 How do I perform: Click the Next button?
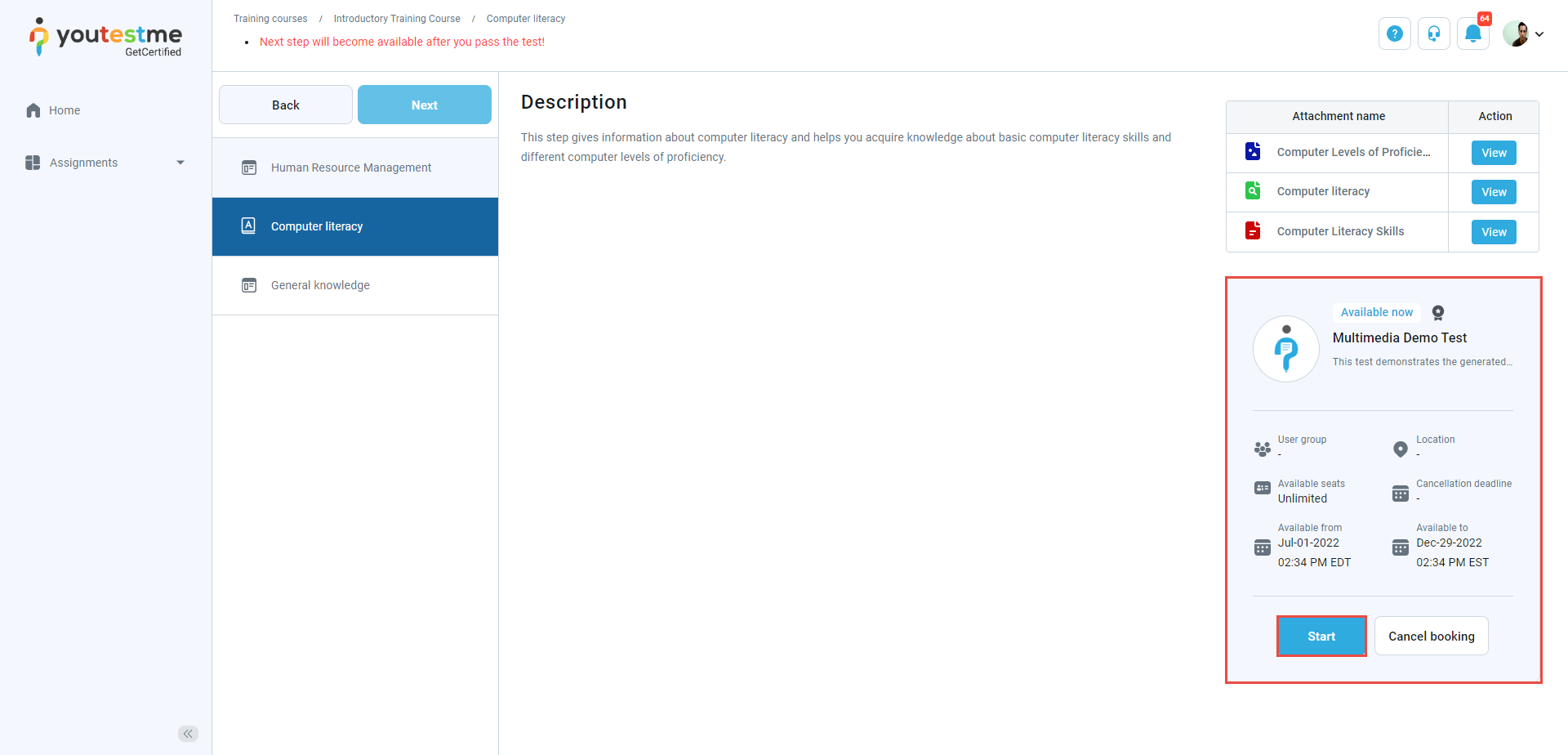425,105
